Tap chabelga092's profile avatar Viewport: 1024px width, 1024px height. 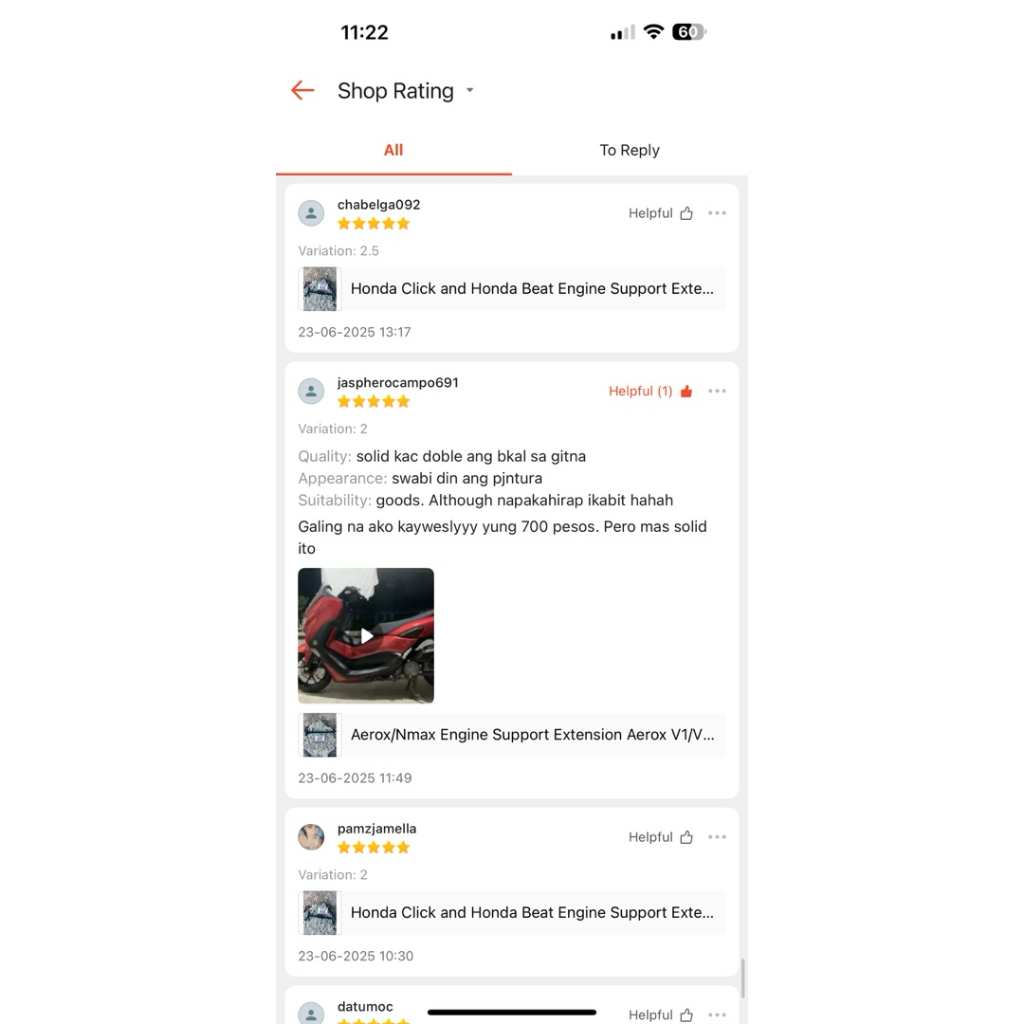[311, 213]
